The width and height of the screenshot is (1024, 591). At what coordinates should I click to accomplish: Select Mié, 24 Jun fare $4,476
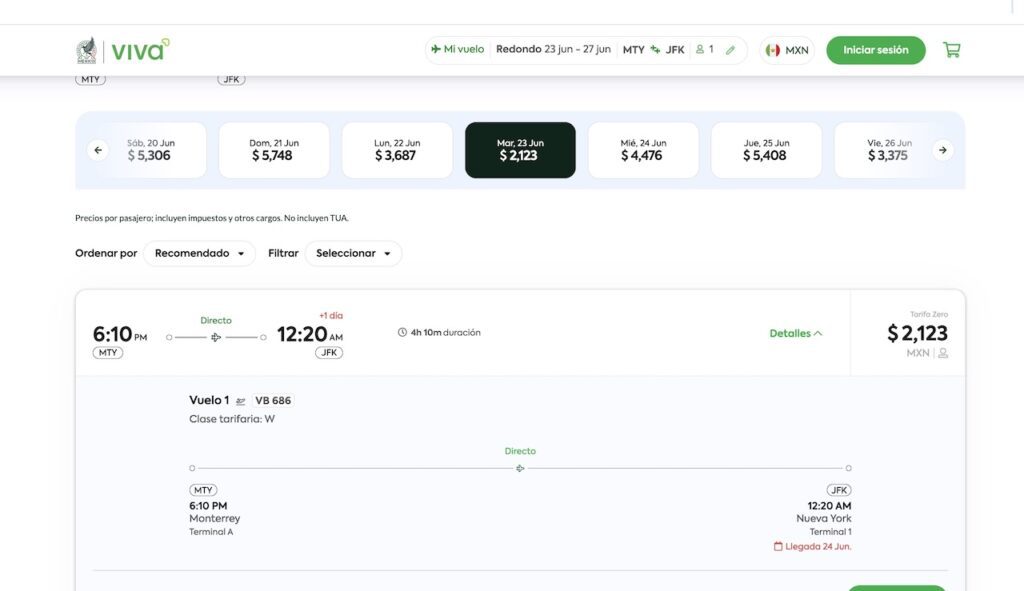[643, 150]
